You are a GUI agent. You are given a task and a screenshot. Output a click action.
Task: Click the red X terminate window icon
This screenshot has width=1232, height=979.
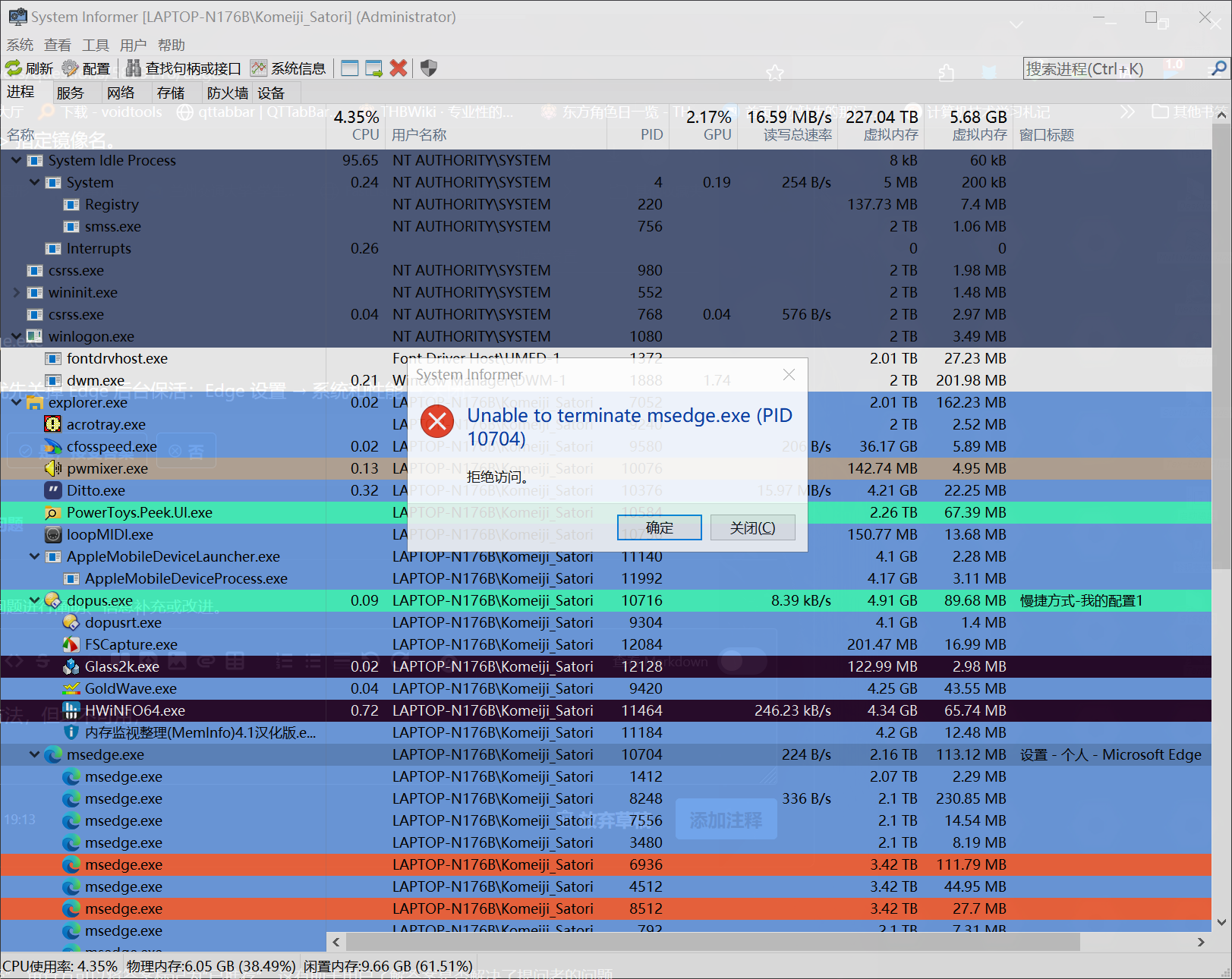pyautogui.click(x=399, y=68)
